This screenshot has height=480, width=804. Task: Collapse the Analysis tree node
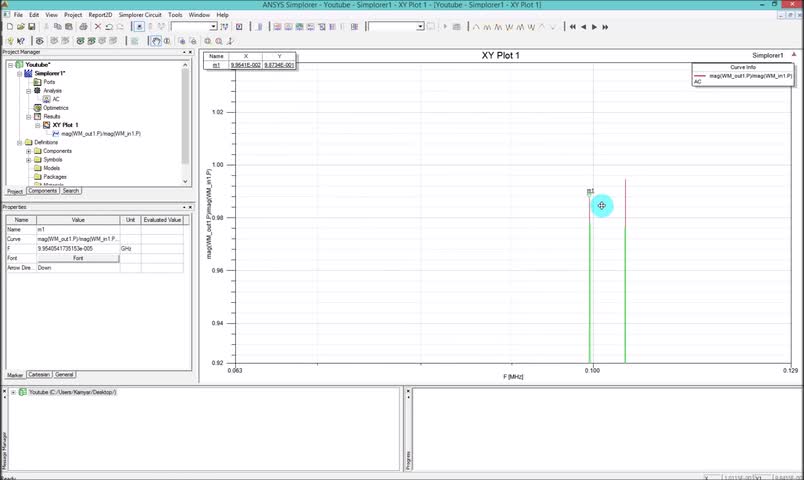coord(29,91)
